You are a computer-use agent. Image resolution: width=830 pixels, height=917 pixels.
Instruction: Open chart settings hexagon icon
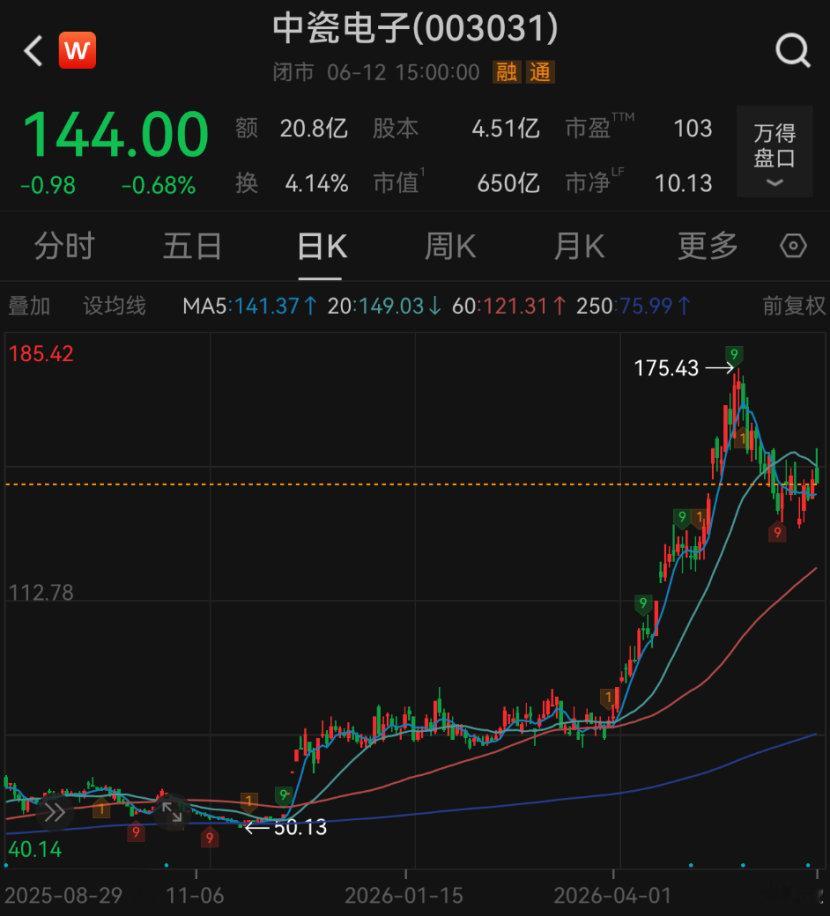coord(793,246)
